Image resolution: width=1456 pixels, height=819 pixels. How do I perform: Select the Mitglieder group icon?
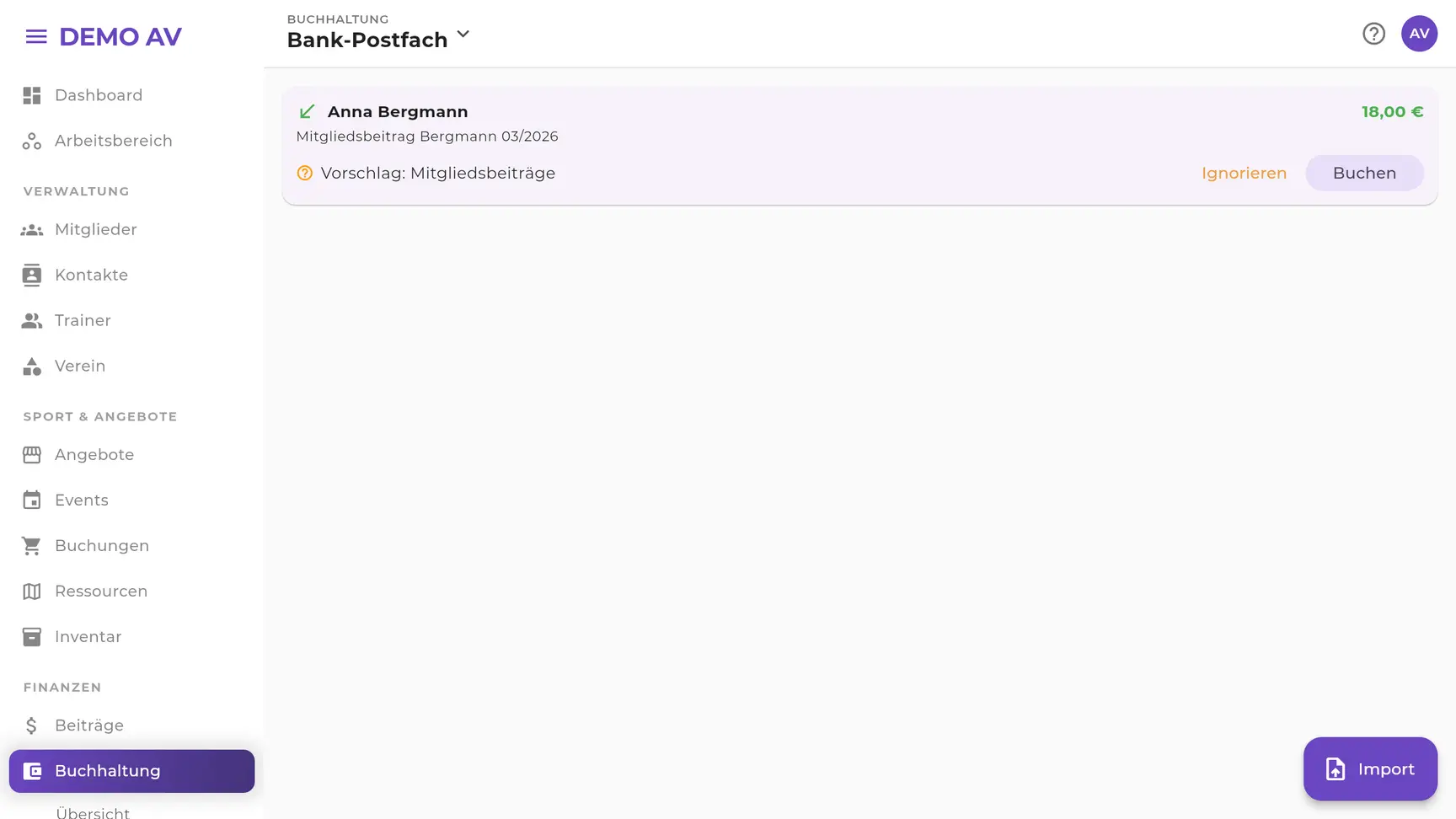(32, 229)
